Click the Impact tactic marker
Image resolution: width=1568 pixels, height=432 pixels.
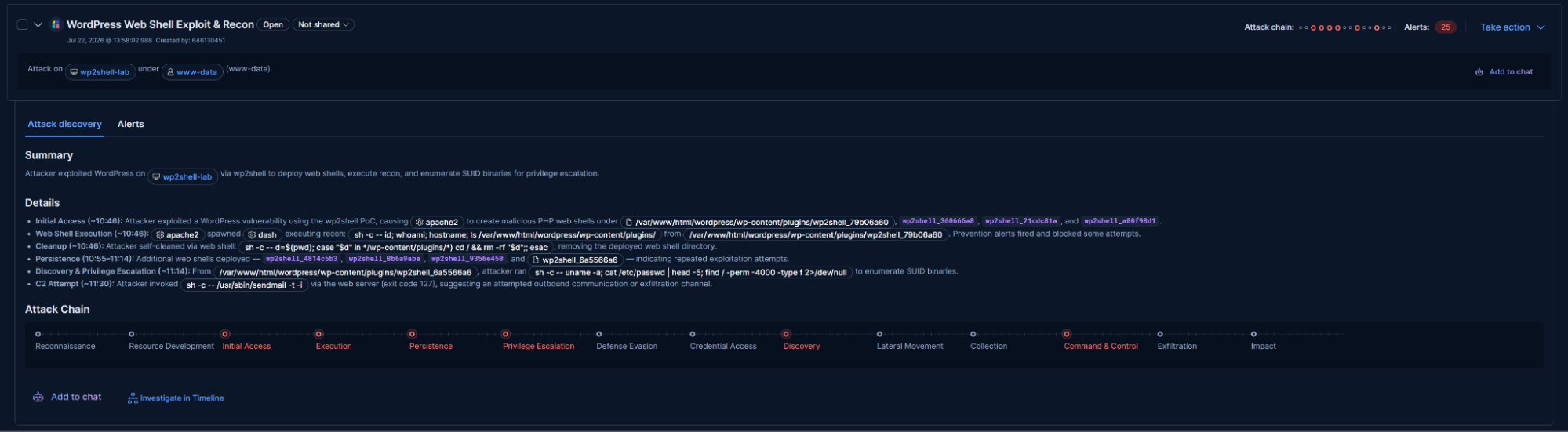click(x=1253, y=334)
